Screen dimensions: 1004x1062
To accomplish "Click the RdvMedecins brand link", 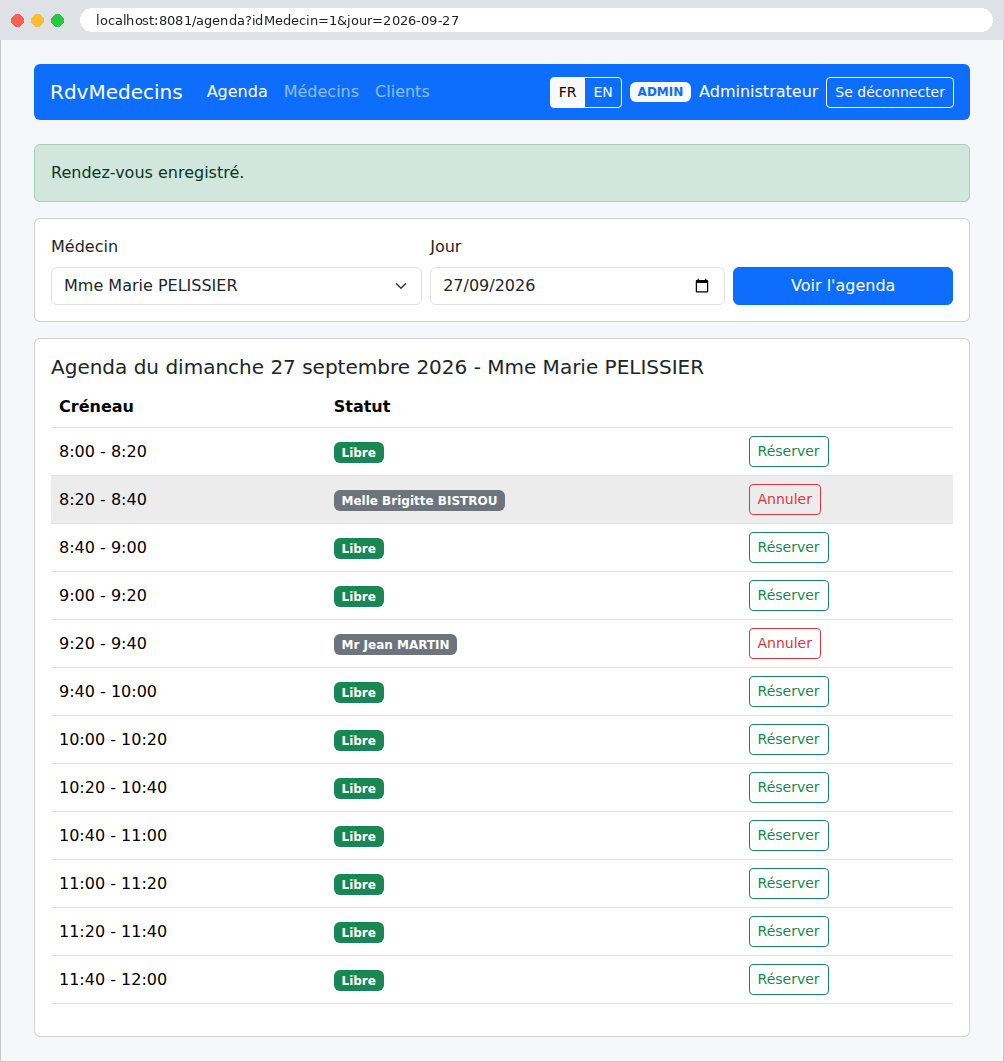I will click(x=117, y=91).
